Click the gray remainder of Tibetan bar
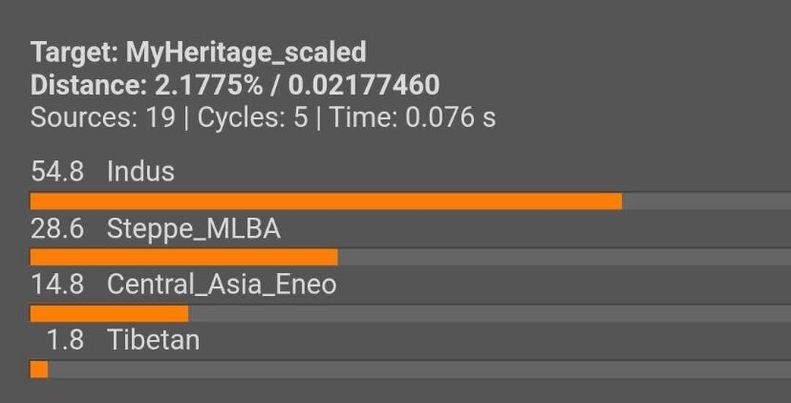Screen dimensions: 791x403 (x=419, y=369)
